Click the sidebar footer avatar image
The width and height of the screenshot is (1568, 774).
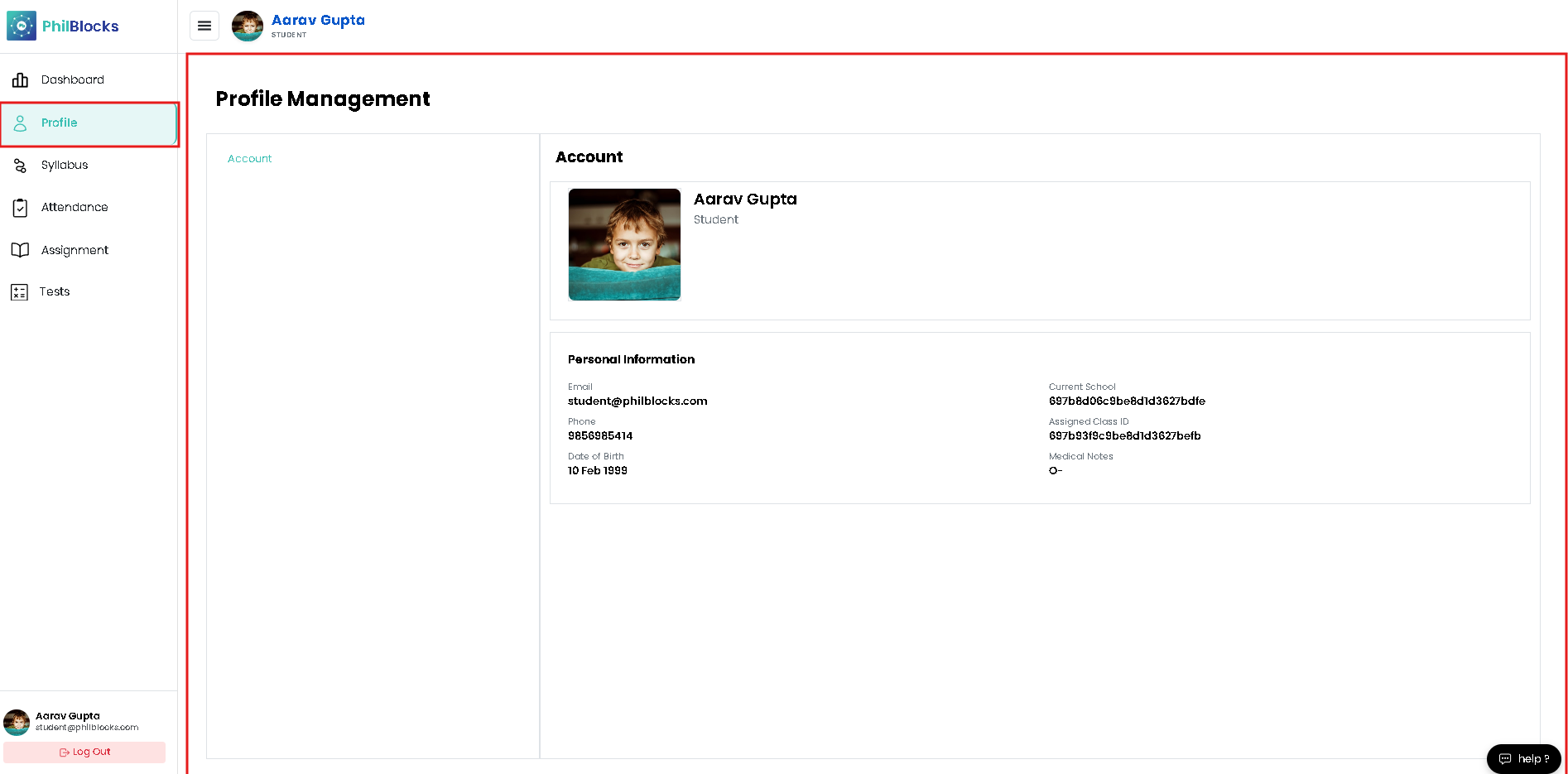17,722
